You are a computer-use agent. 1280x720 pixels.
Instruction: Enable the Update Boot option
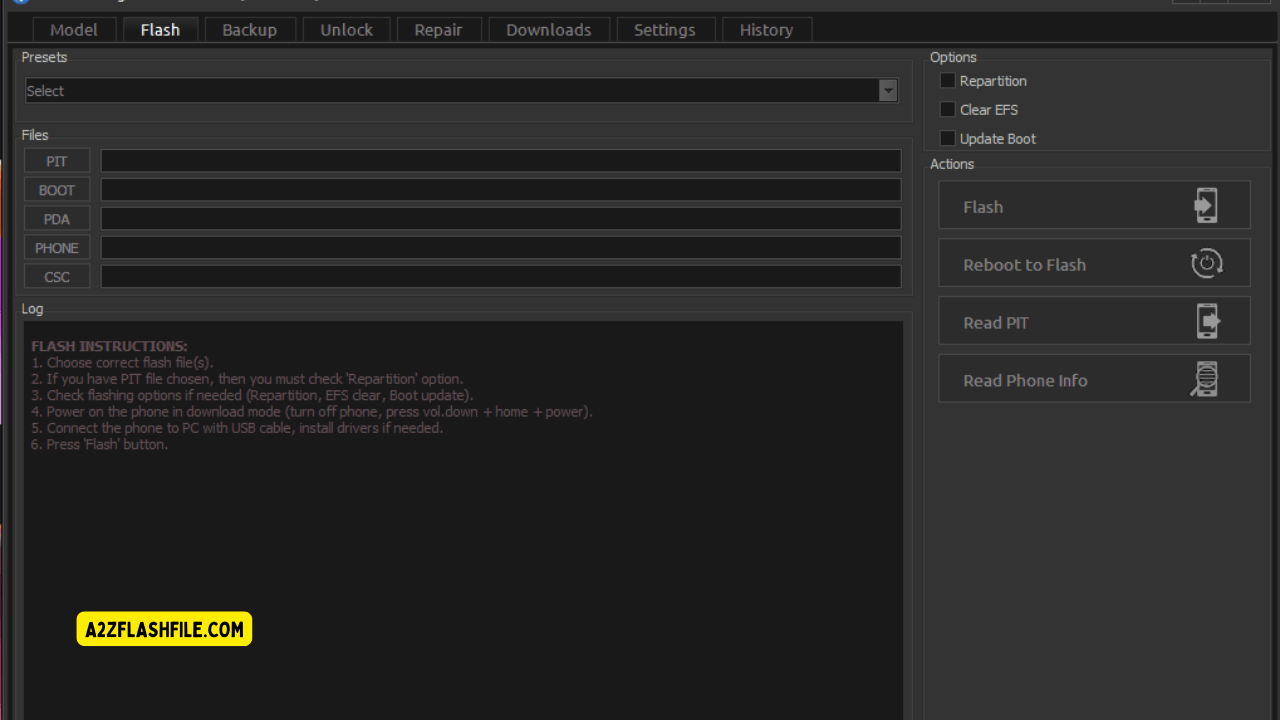tap(947, 138)
